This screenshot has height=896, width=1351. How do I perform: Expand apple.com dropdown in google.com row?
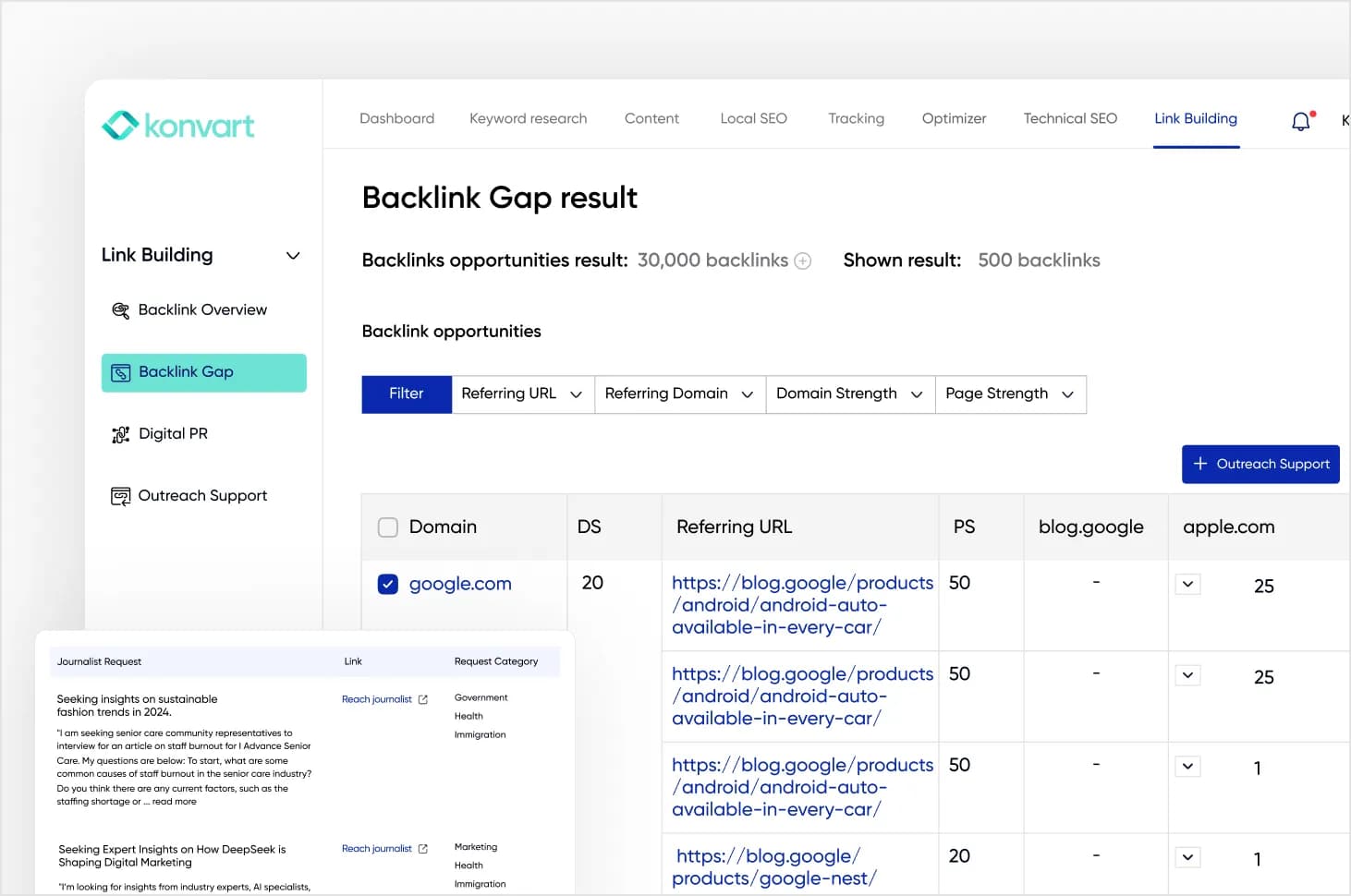pyautogui.click(x=1188, y=584)
